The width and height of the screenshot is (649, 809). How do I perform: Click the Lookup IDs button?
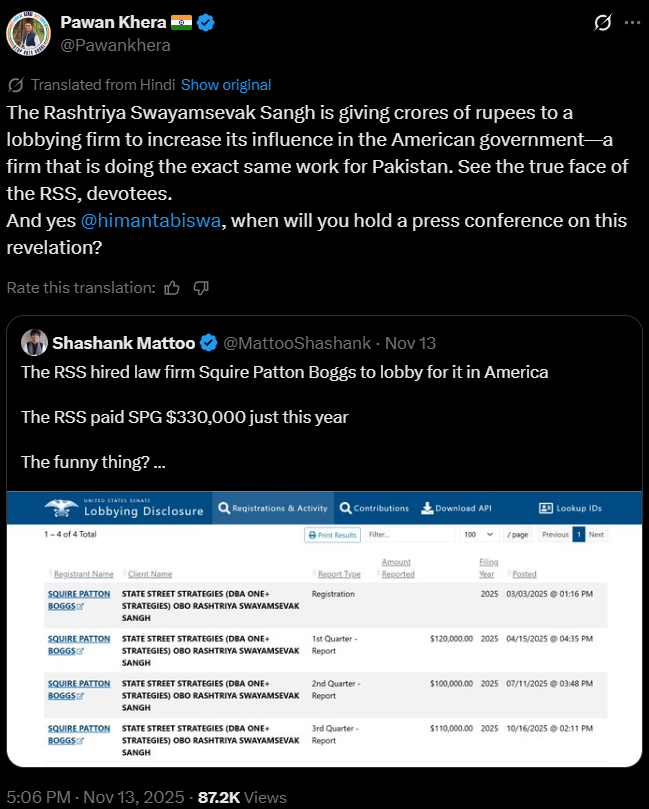568,508
